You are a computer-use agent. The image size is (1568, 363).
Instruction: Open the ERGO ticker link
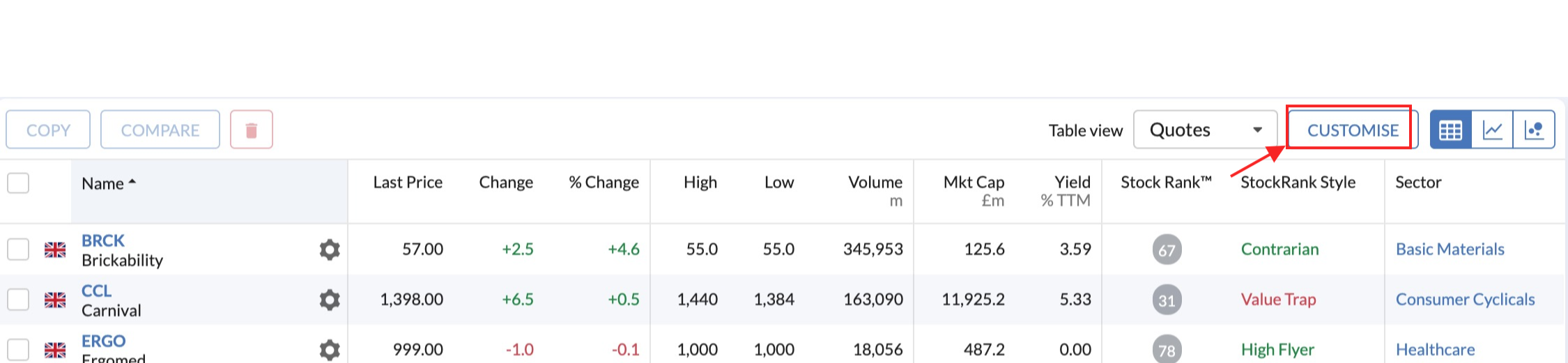pyautogui.click(x=104, y=341)
